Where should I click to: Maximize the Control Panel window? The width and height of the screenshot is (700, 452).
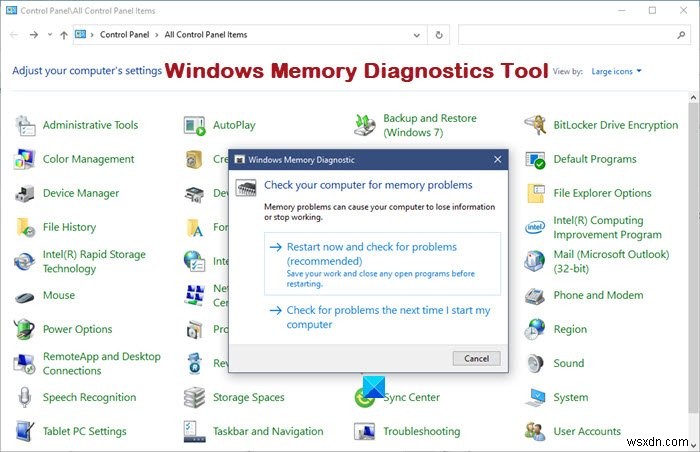653,10
